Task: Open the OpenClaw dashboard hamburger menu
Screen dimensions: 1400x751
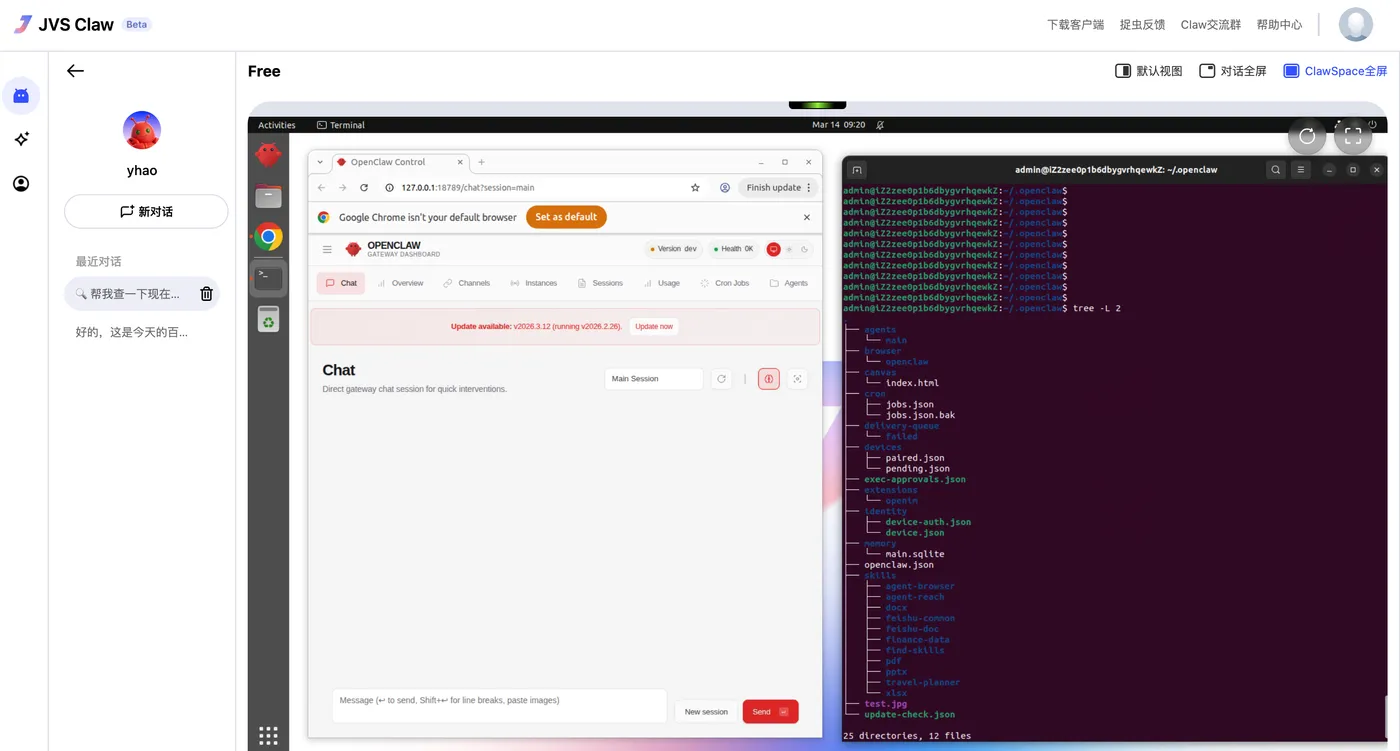Action: (x=327, y=249)
